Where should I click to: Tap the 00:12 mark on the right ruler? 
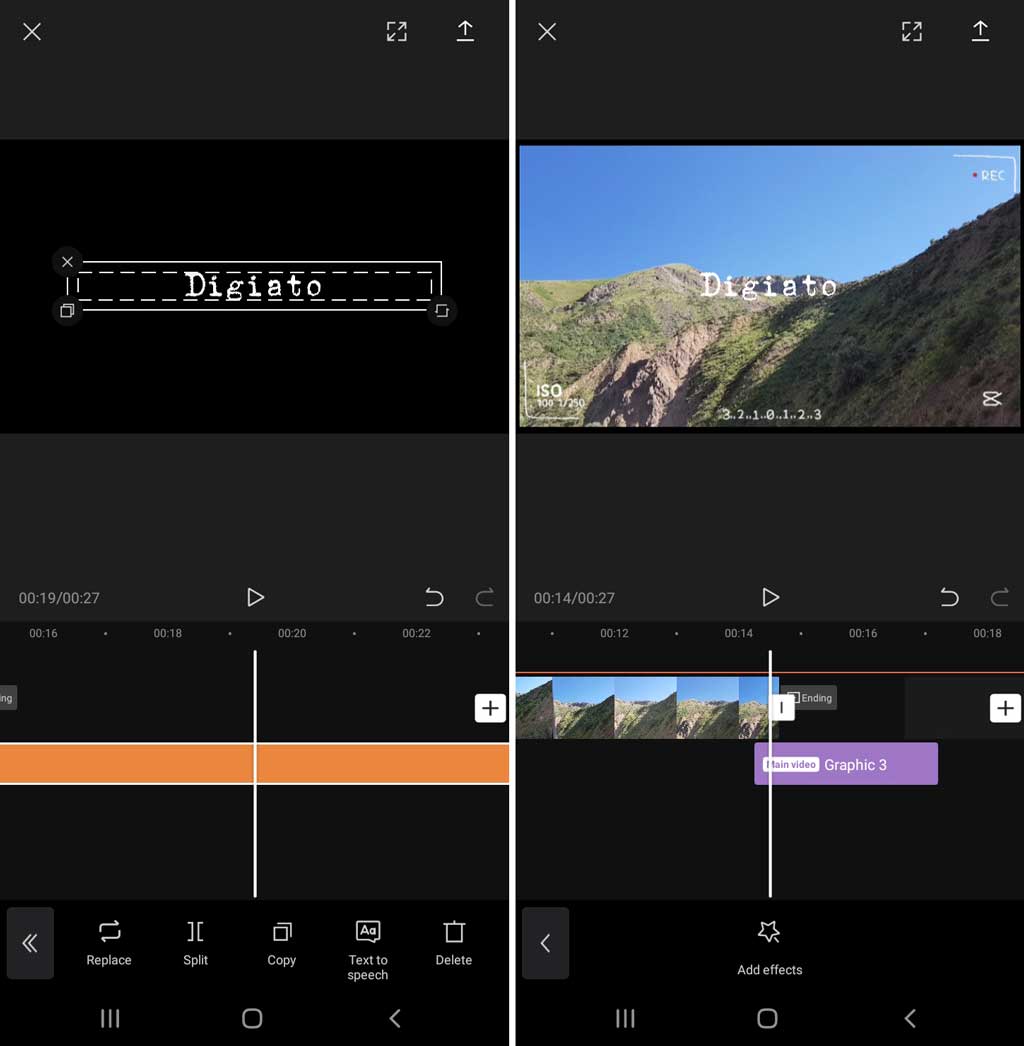(x=614, y=633)
